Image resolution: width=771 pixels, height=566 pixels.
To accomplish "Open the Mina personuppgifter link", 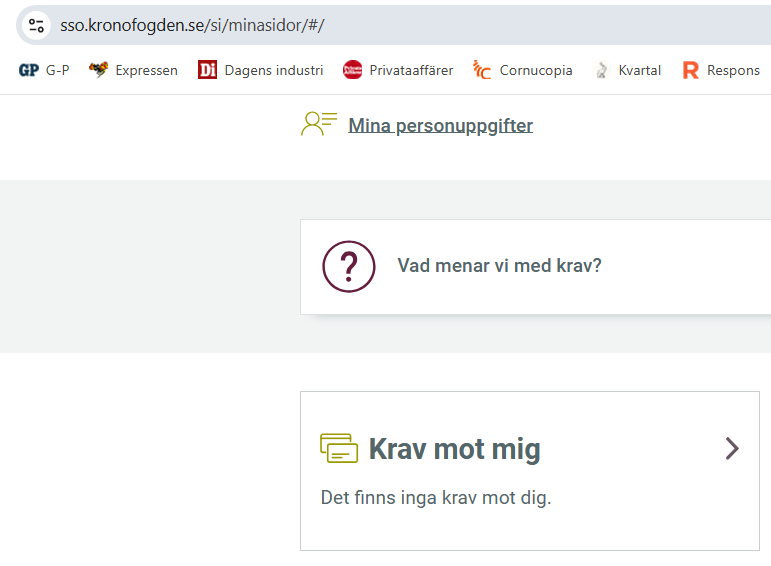I will [x=440, y=126].
